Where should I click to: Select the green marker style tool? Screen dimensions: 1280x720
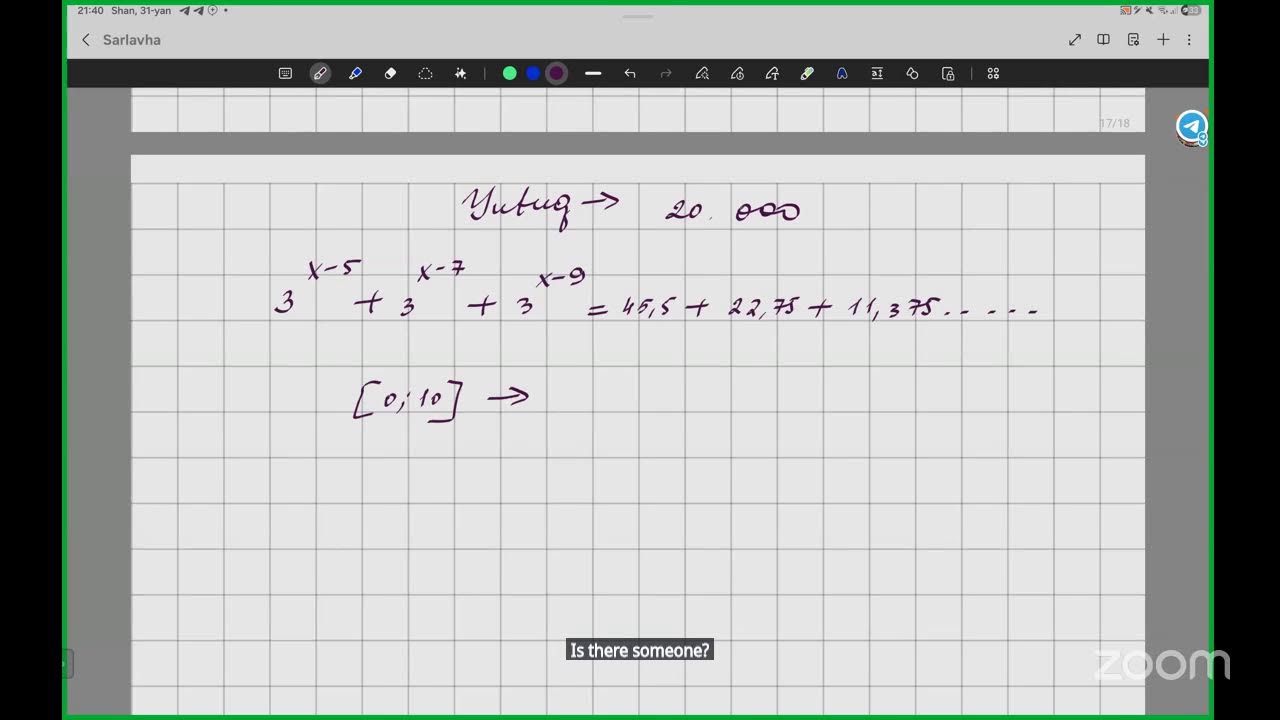pyautogui.click(x=807, y=73)
